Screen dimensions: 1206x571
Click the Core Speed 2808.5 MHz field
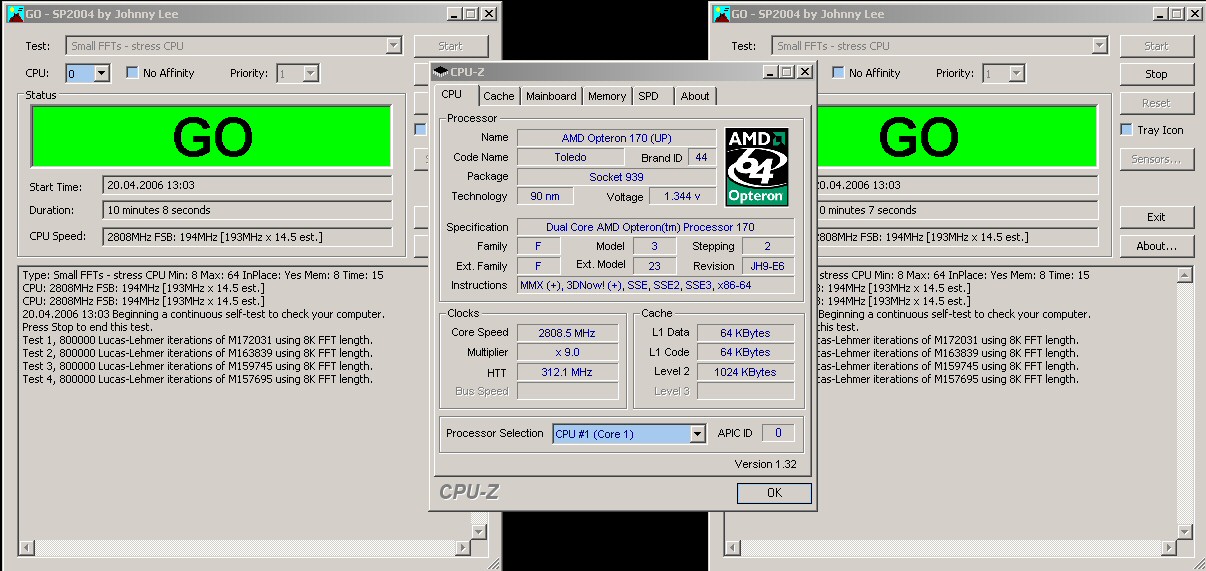pos(567,333)
